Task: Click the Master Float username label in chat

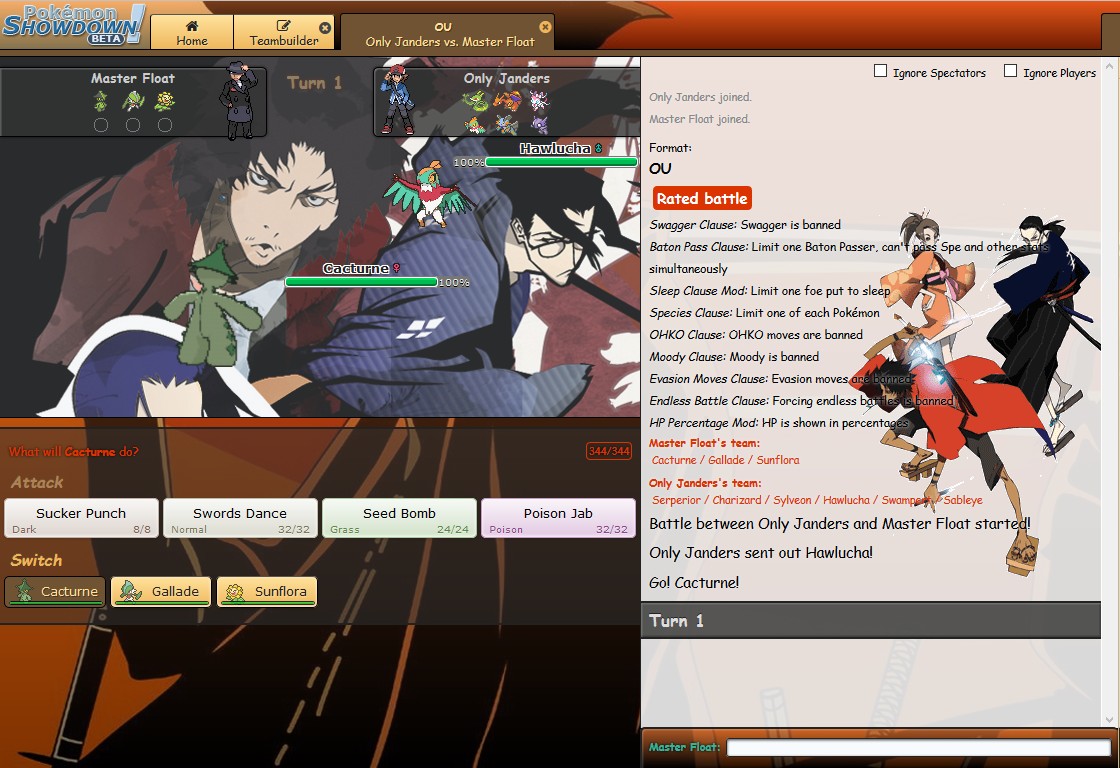Action: pyautogui.click(x=684, y=747)
